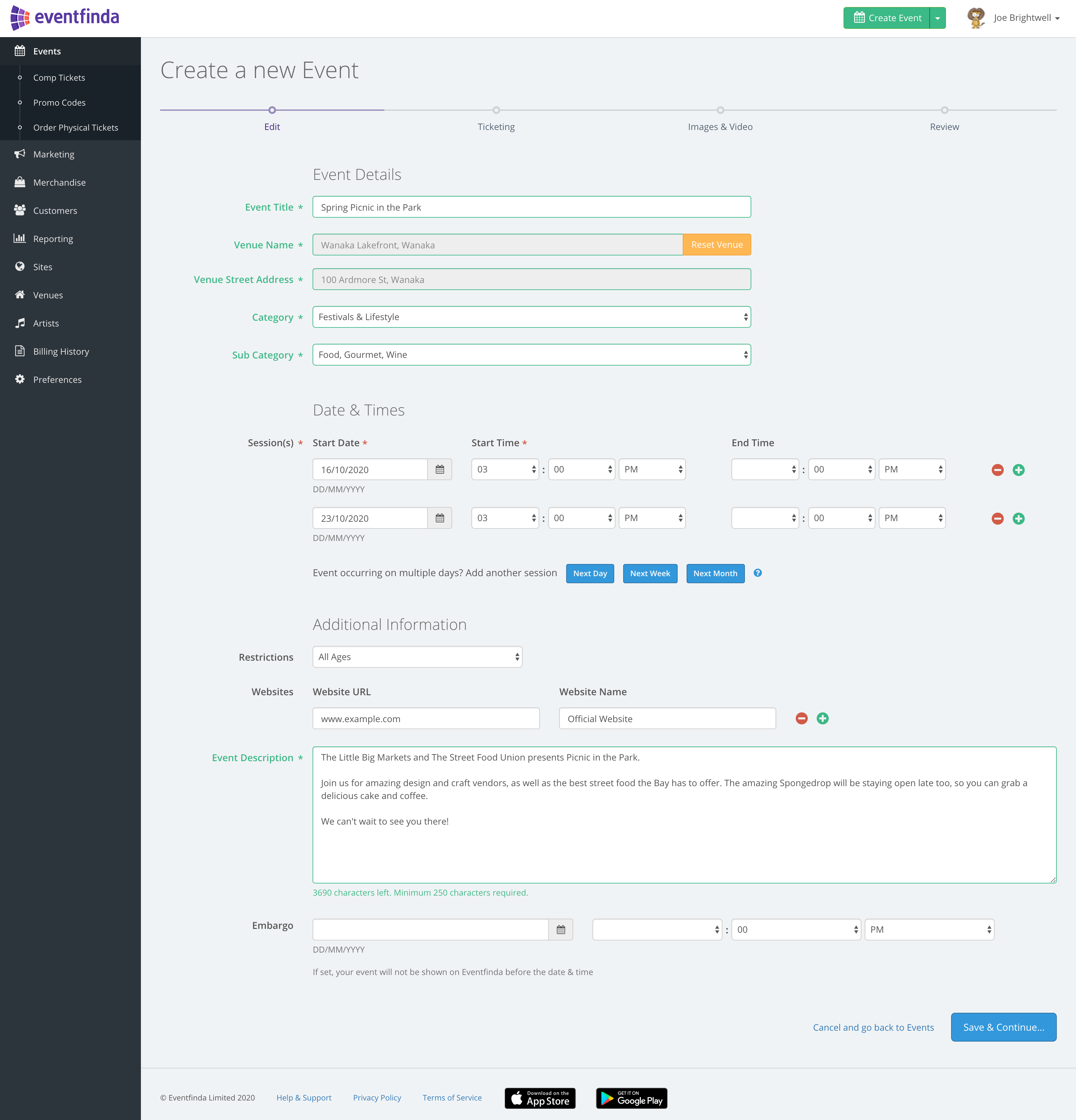Open calendar picker for 16/10/2020 session
Viewport: 1076px width, 1120px height.
pyautogui.click(x=440, y=470)
